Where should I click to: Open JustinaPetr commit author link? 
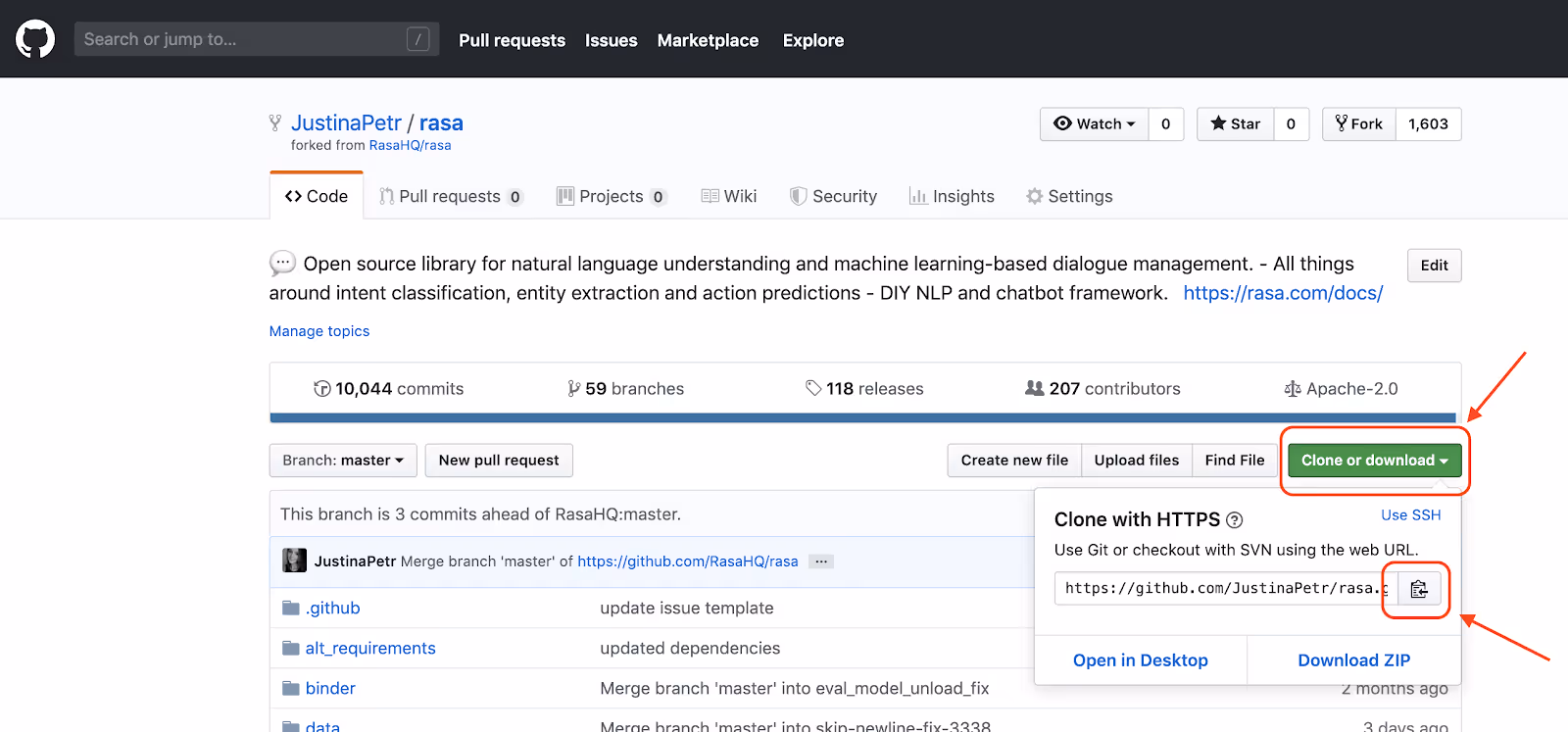point(355,561)
